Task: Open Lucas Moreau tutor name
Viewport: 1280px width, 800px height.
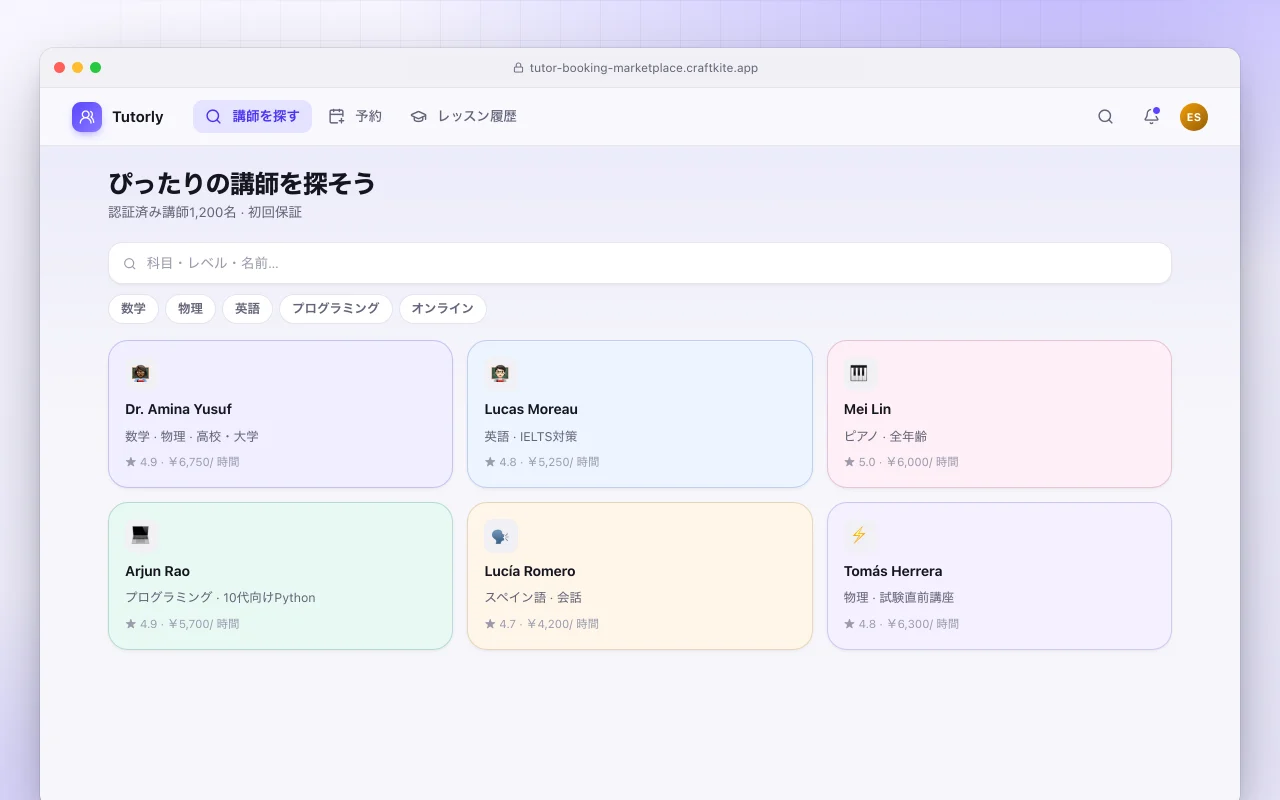Action: click(531, 409)
